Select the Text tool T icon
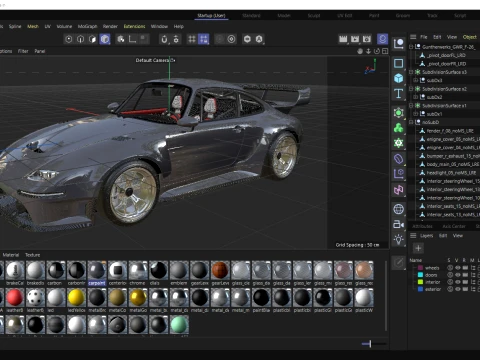Image resolution: width=480 pixels, height=360 pixels. pos(399,94)
